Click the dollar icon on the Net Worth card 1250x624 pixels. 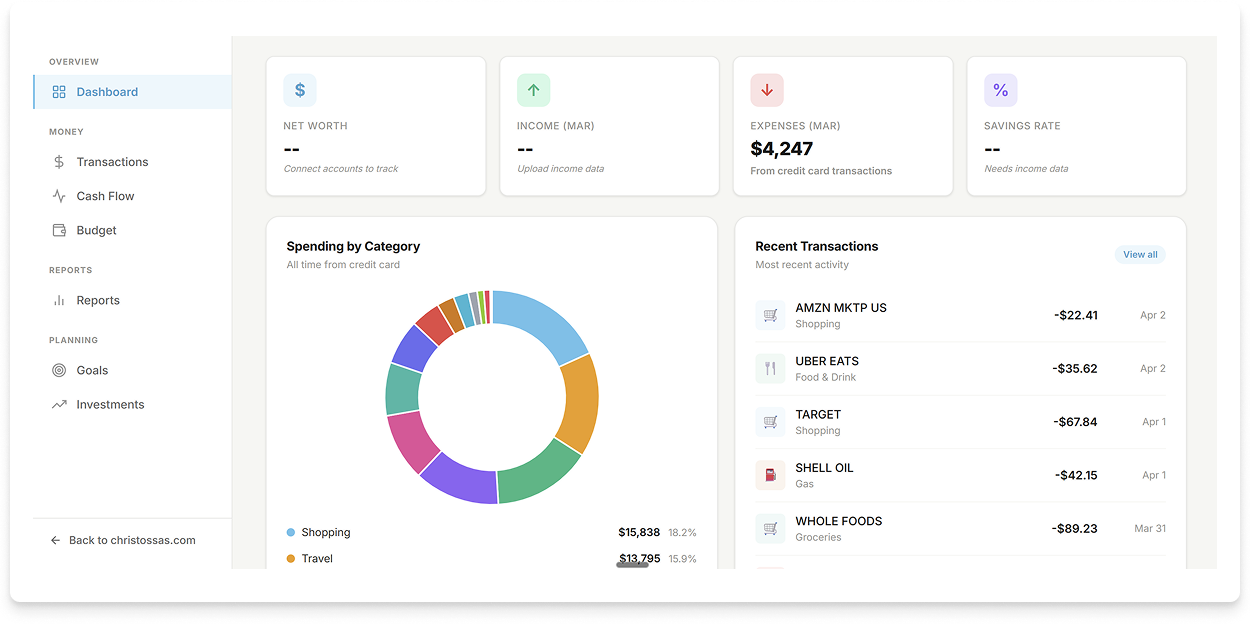300,89
